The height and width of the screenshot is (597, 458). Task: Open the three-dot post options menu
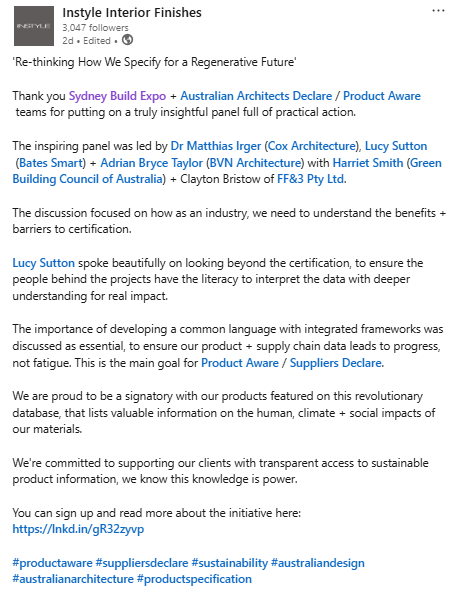pyautogui.click(x=438, y=11)
